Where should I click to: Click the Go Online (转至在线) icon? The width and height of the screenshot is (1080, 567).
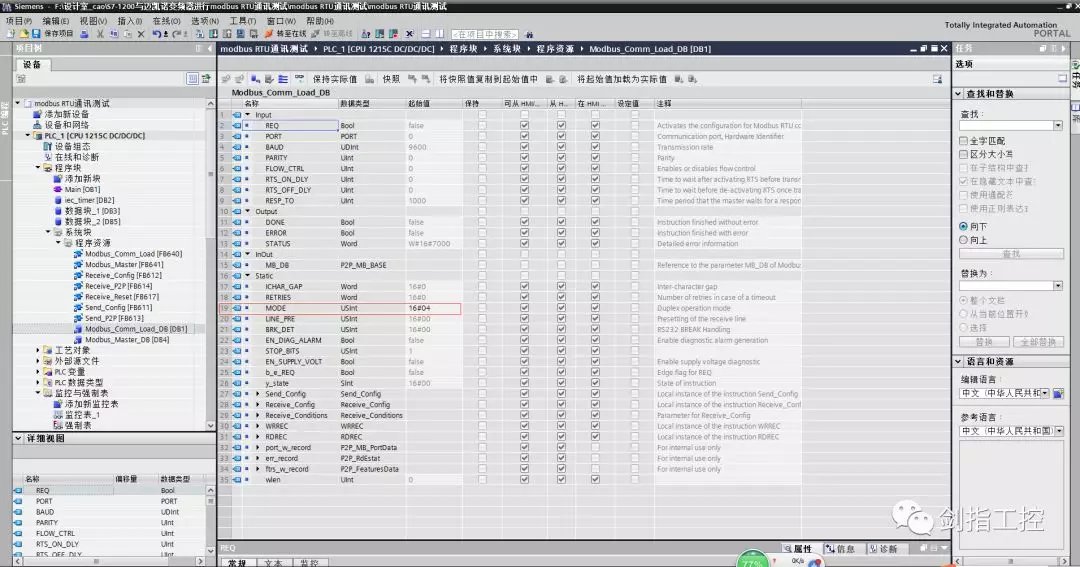270,34
